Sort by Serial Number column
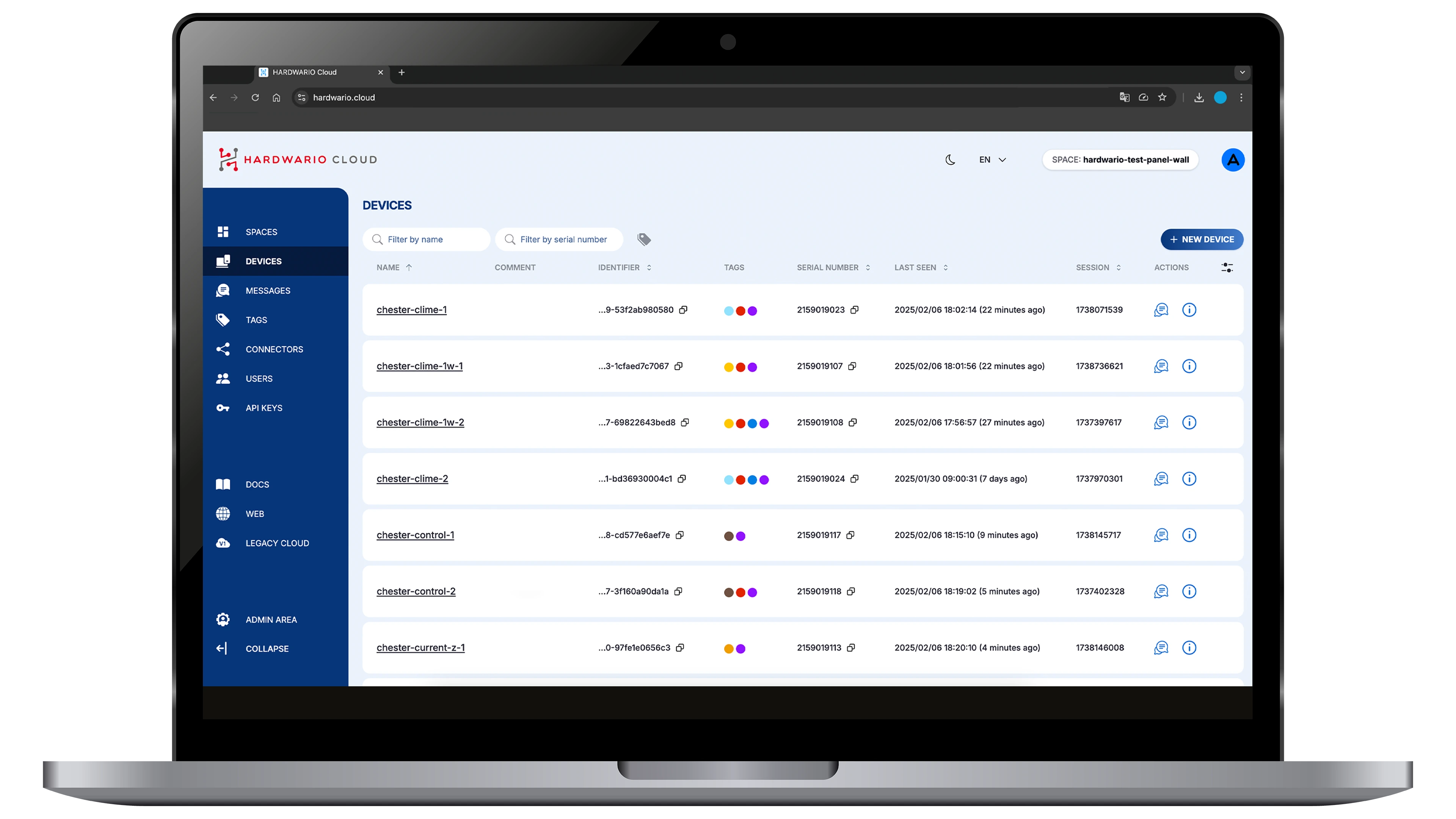Viewport: 1456px width, 819px height. pyautogui.click(x=833, y=267)
